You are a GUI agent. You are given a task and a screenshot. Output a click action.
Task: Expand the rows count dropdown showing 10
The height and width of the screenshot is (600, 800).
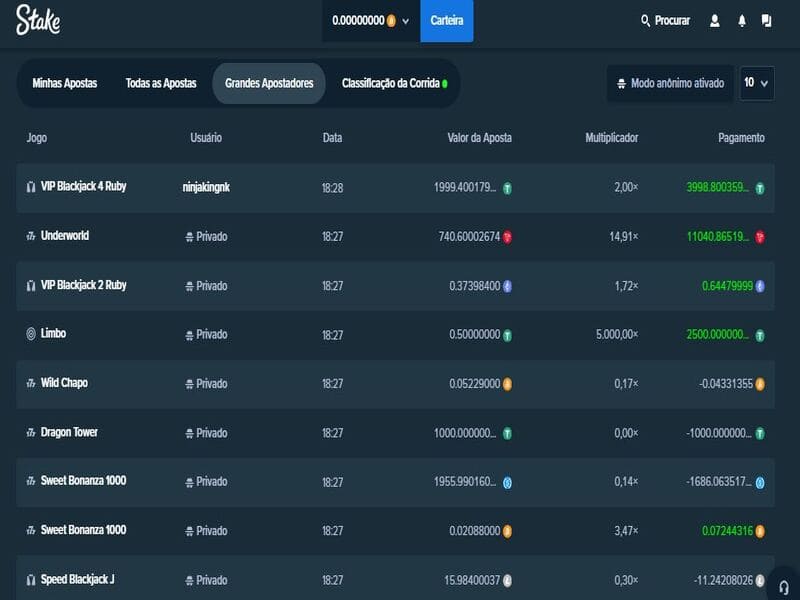[x=757, y=83]
